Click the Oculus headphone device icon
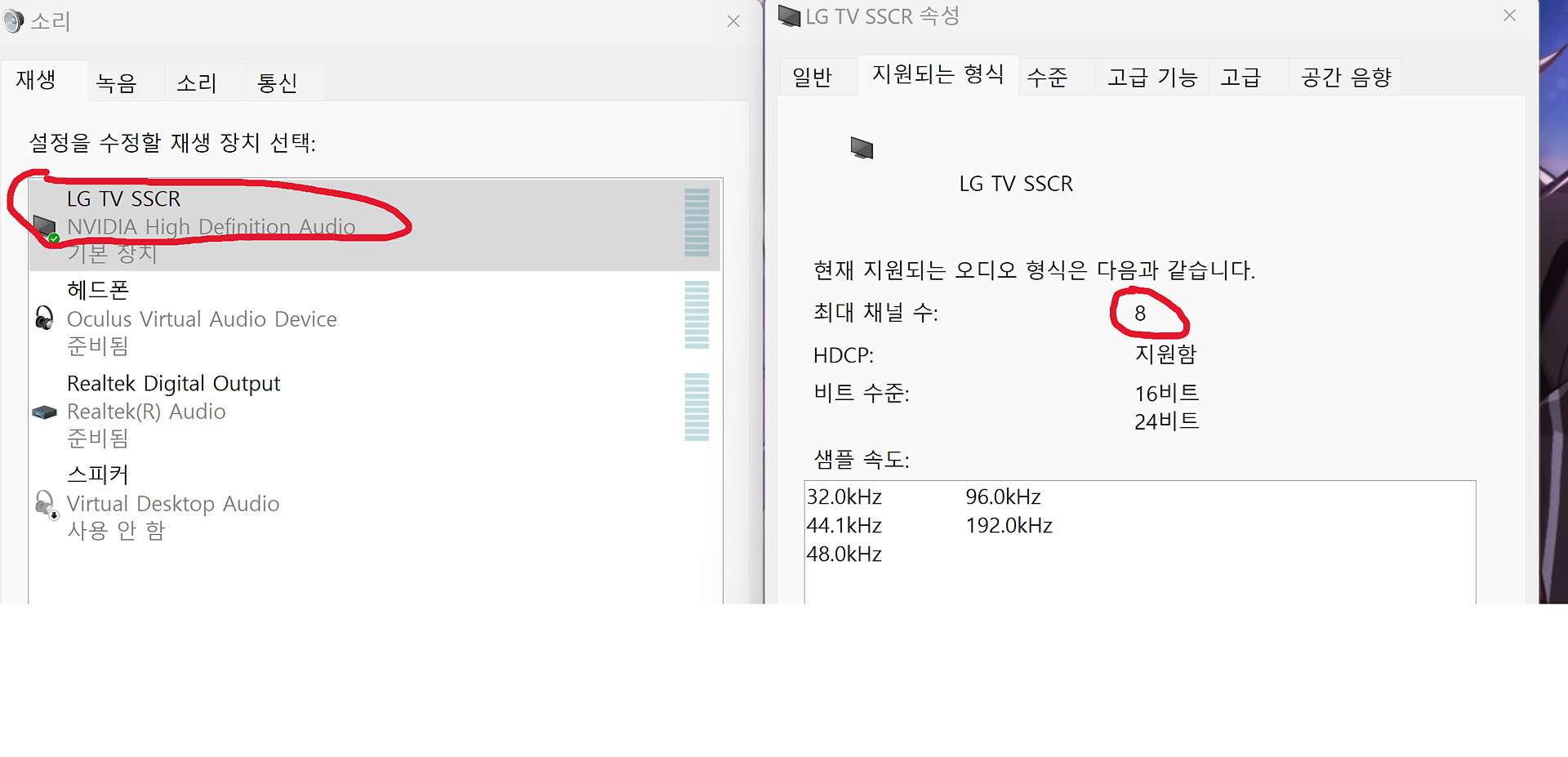 pos(45,318)
